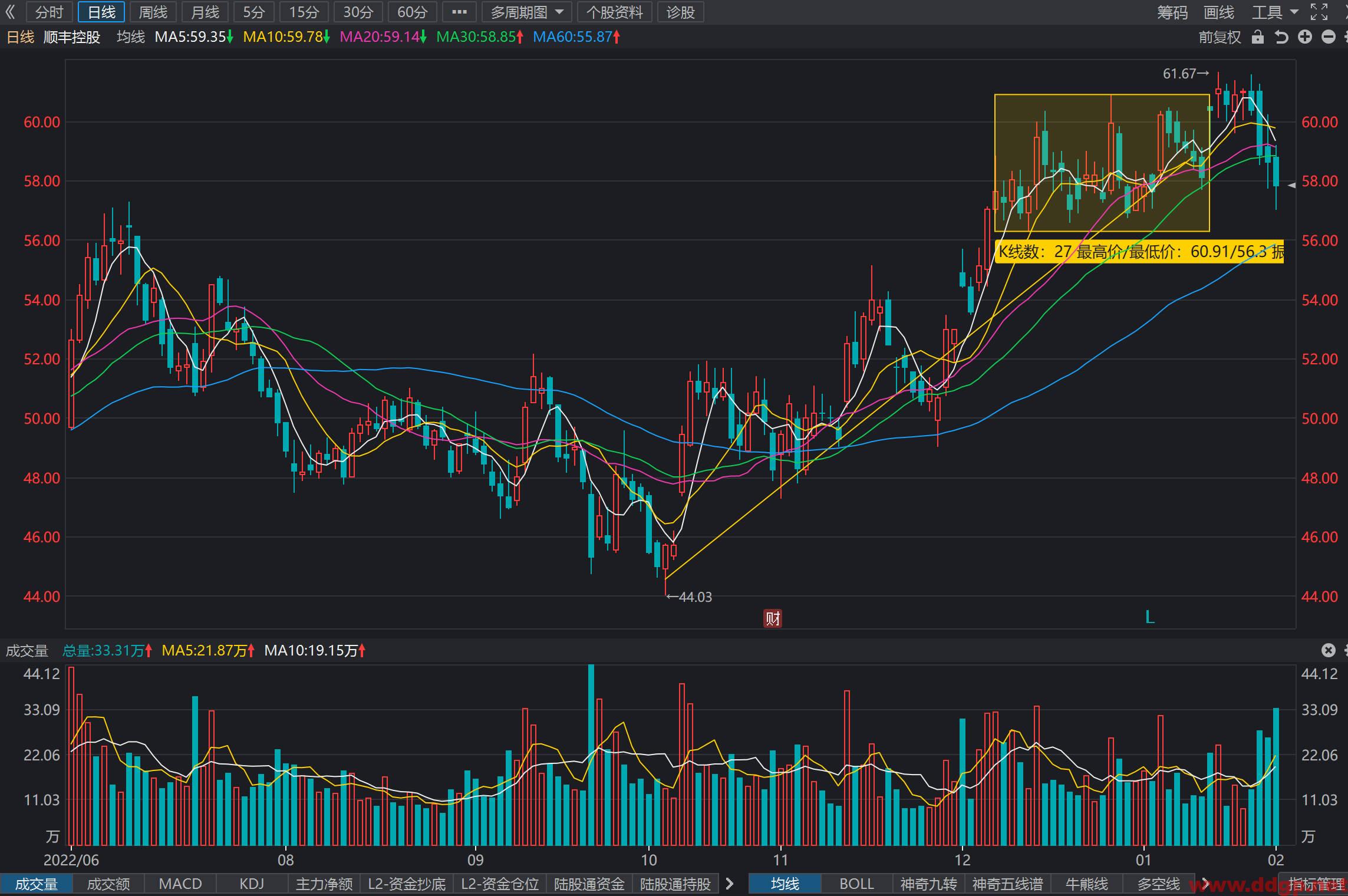
Task: Toggle the 筹码 chip distribution panel
Action: pyautogui.click(x=1172, y=12)
